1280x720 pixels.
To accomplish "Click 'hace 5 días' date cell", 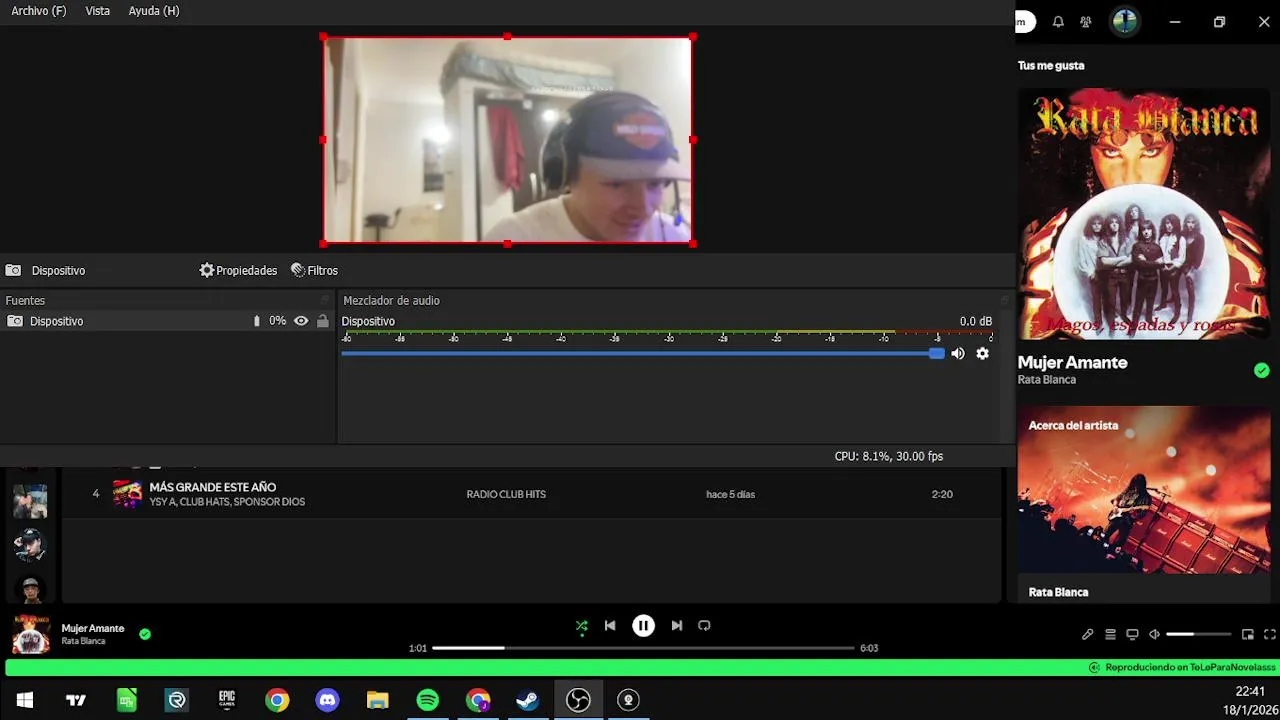I will (730, 494).
